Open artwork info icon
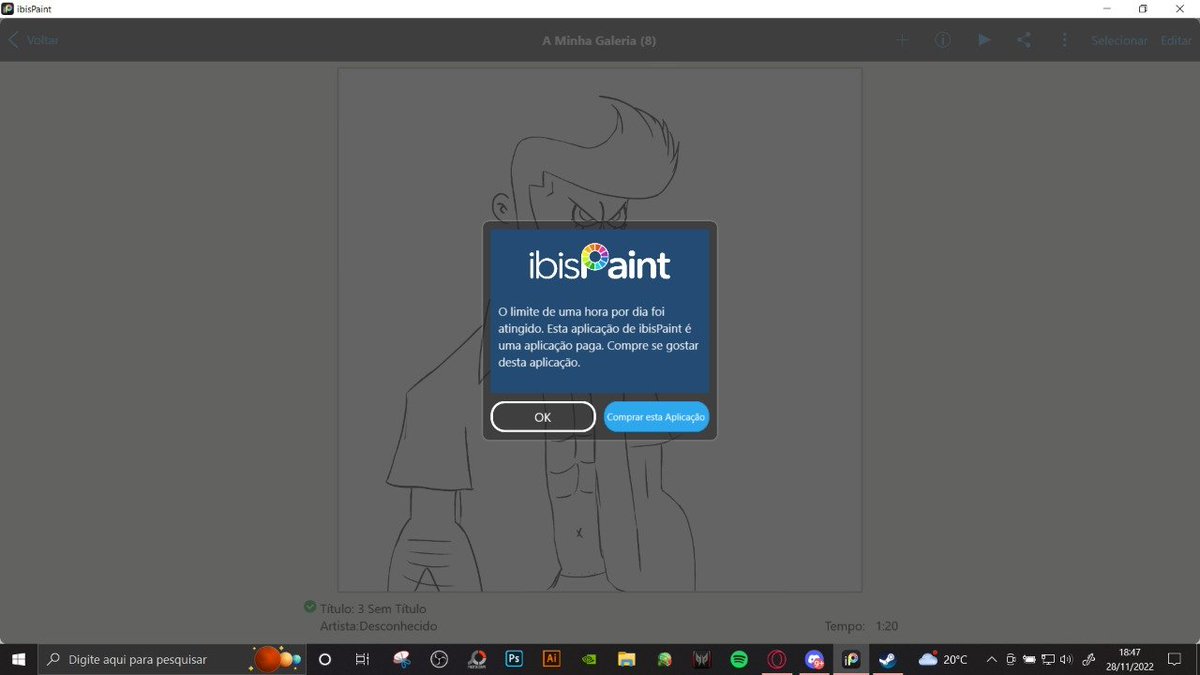 943,40
